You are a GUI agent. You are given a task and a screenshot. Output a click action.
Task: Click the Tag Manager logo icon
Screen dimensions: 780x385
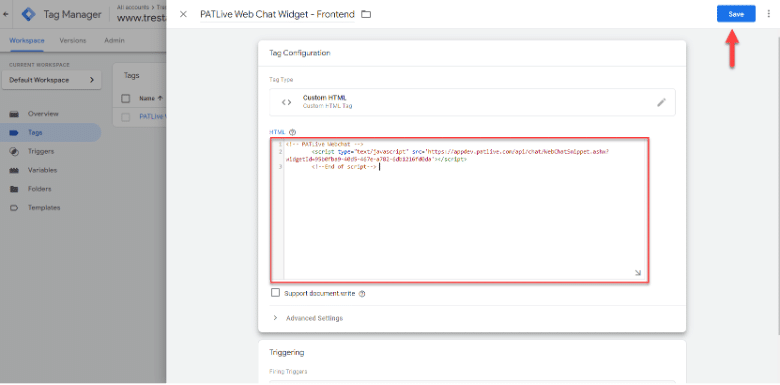[x=29, y=14]
